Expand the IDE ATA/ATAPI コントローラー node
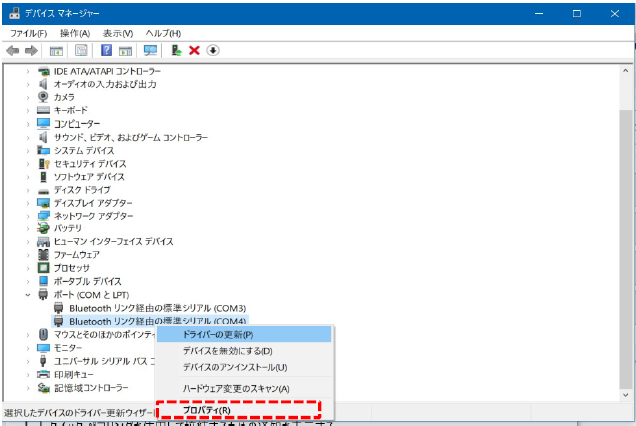The image size is (636, 426). tap(28, 71)
